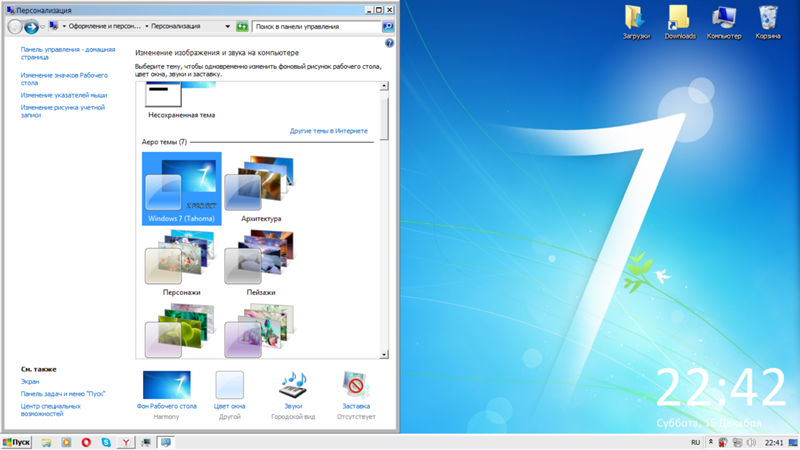Launch Windows Media Player from taskbar
Image resolution: width=800 pixels, height=450 pixels.
66,442
